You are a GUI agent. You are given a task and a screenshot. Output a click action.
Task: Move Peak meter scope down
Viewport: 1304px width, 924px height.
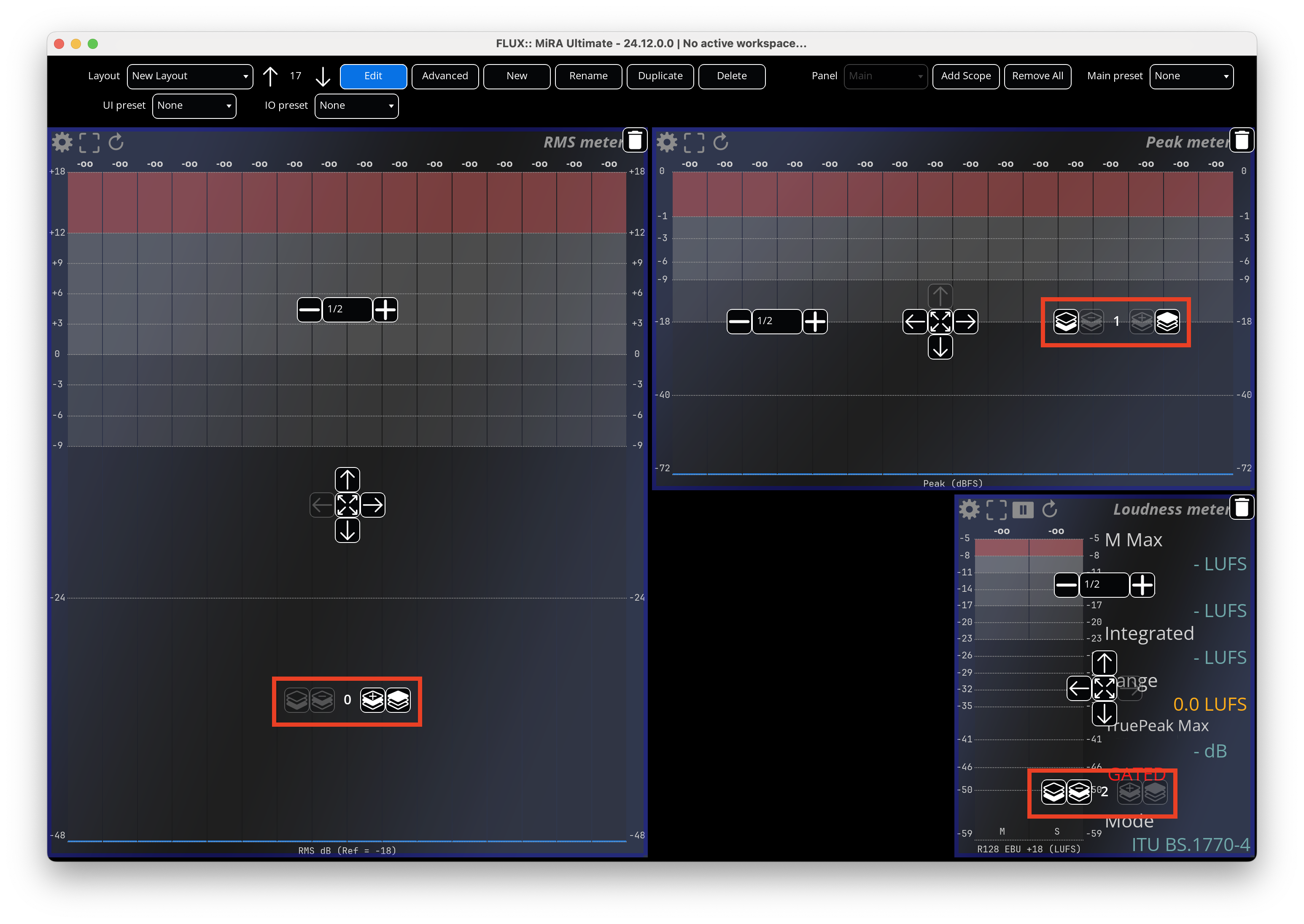point(940,347)
